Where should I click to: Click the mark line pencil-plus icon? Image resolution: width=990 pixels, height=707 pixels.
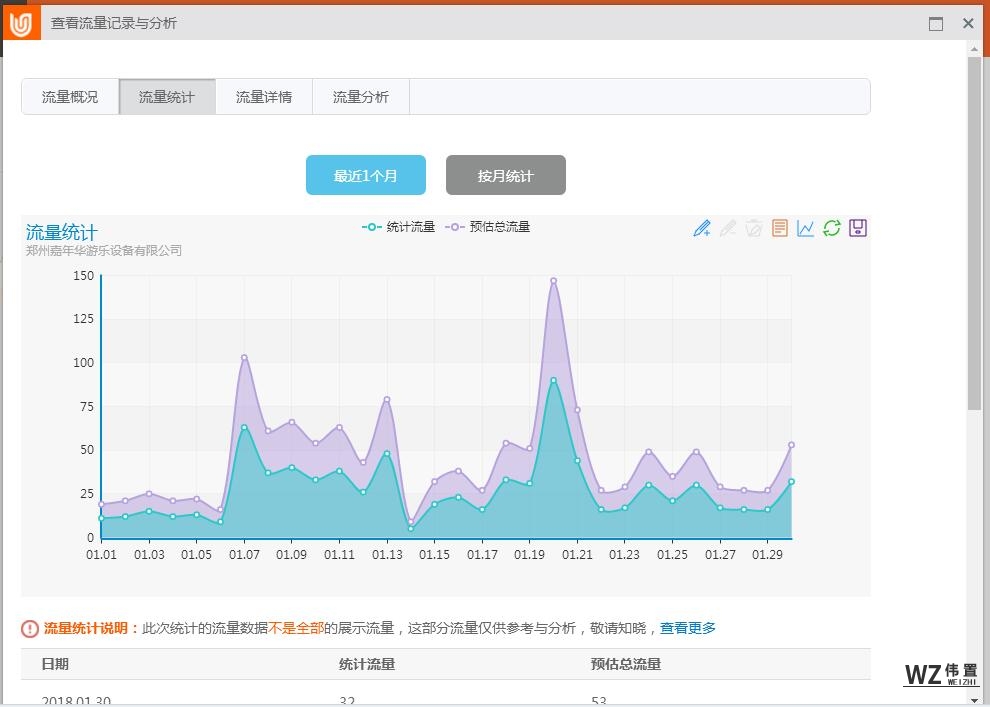click(702, 228)
